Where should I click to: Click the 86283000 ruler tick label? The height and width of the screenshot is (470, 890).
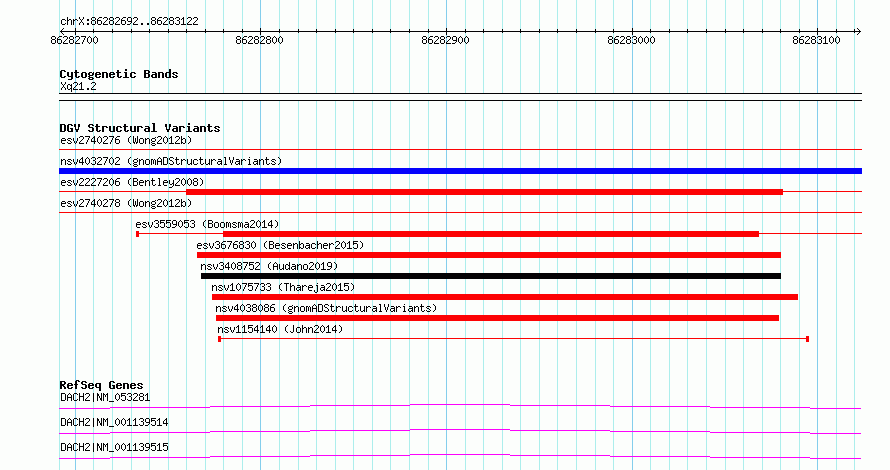click(631, 40)
